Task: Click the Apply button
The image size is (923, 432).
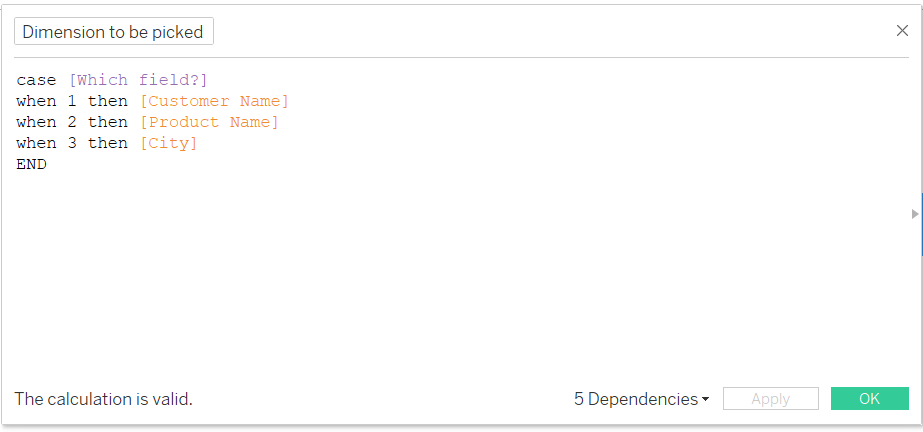Action: pyautogui.click(x=771, y=398)
